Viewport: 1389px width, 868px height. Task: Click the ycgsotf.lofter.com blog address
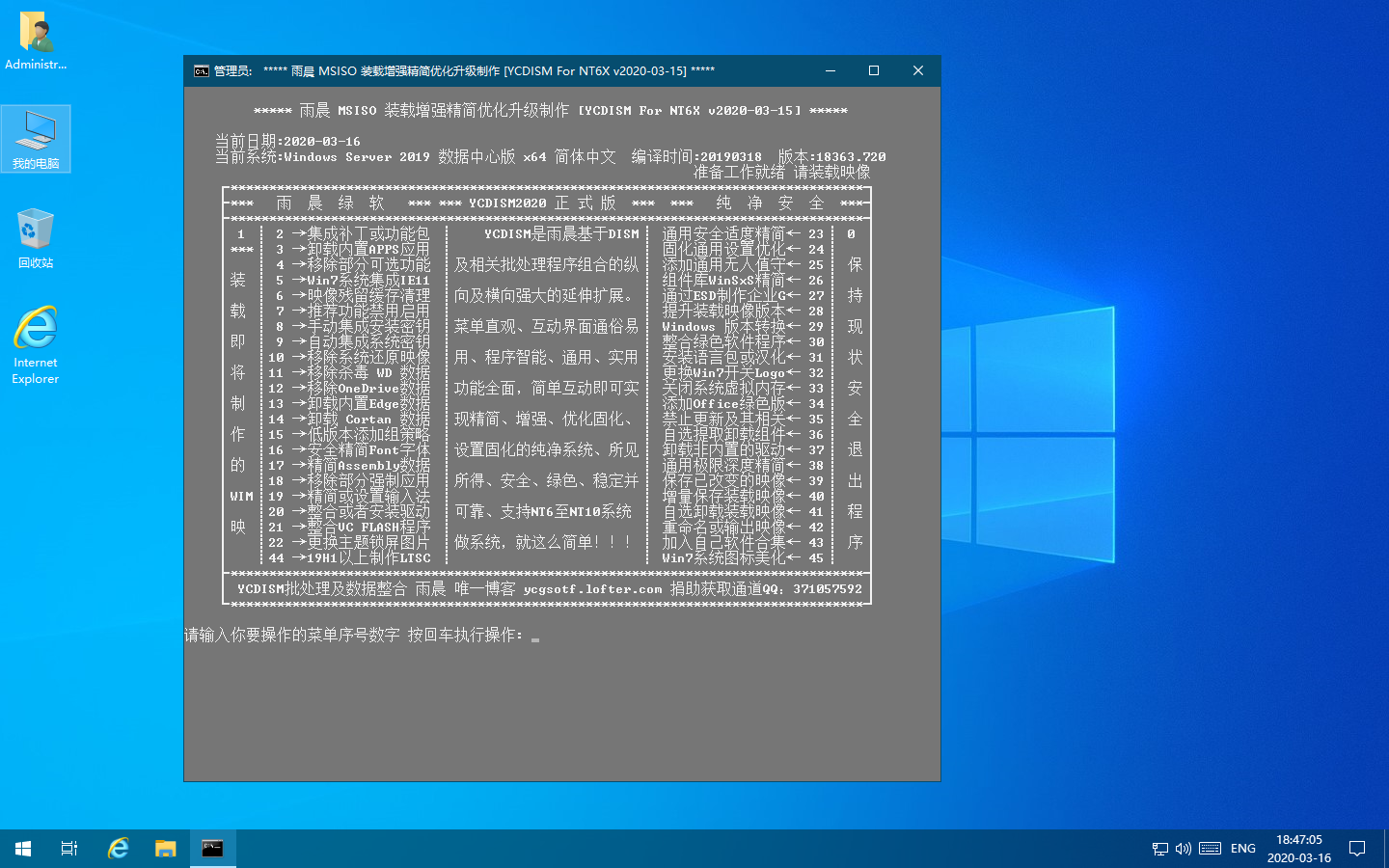coord(593,589)
